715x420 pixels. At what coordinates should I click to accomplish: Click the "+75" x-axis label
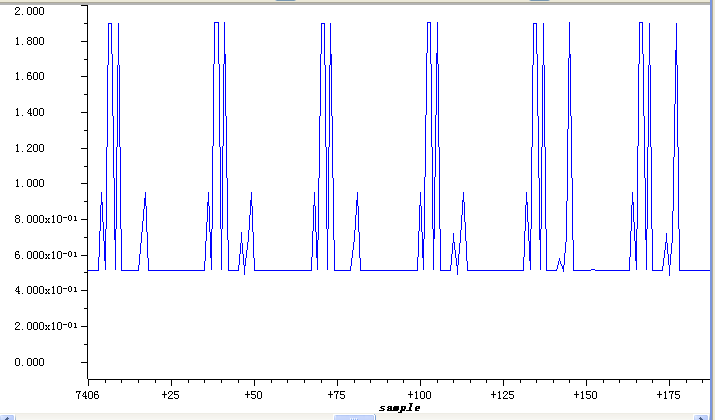336,395
